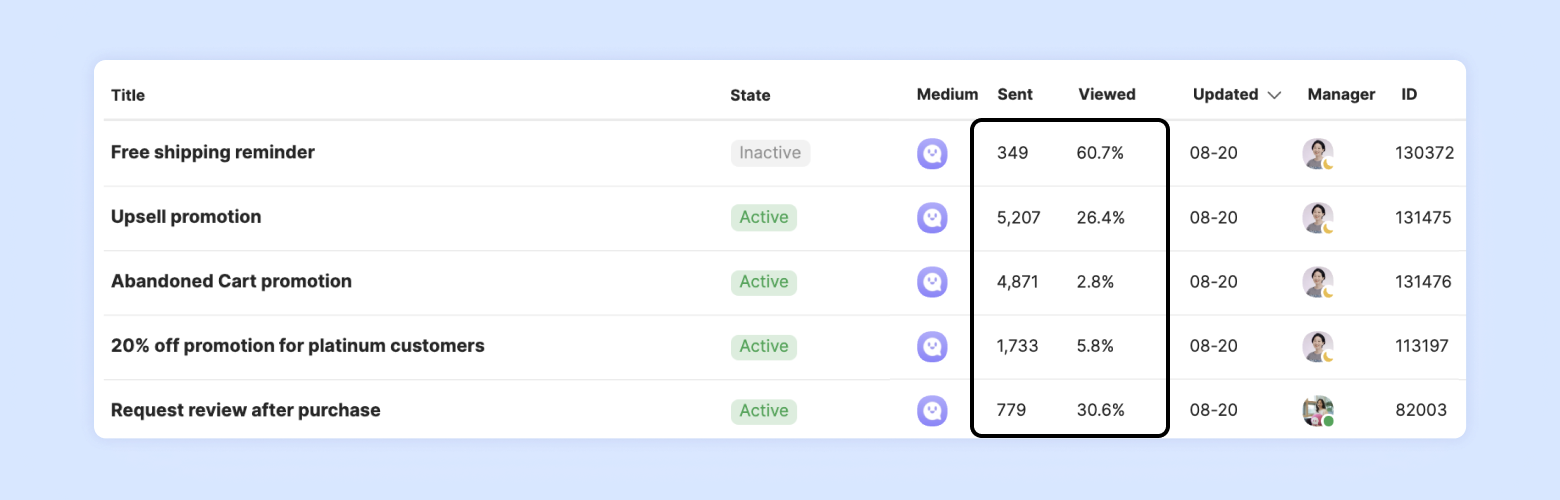This screenshot has height=500, width=1560.
Task: Click medium icon for Abandoned Cart promotion
Action: [x=932, y=282]
